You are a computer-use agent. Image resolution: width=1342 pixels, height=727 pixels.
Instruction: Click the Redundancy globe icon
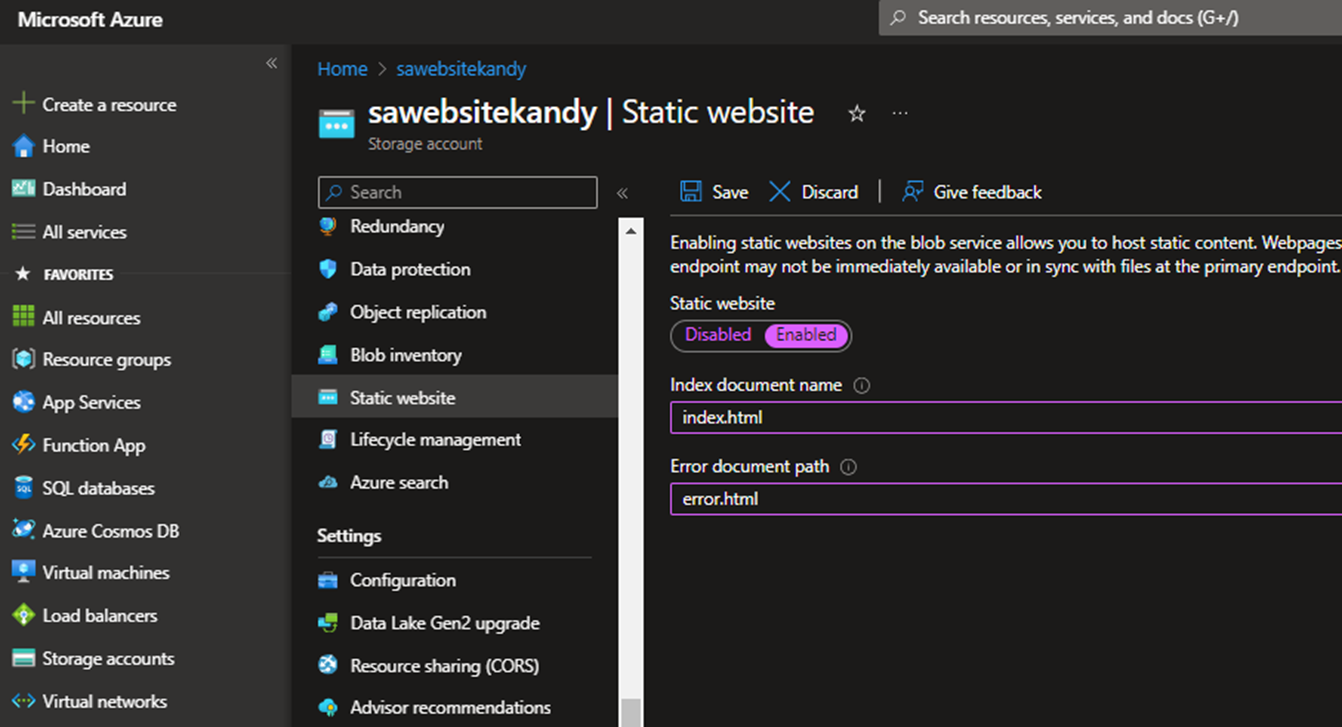click(x=328, y=226)
